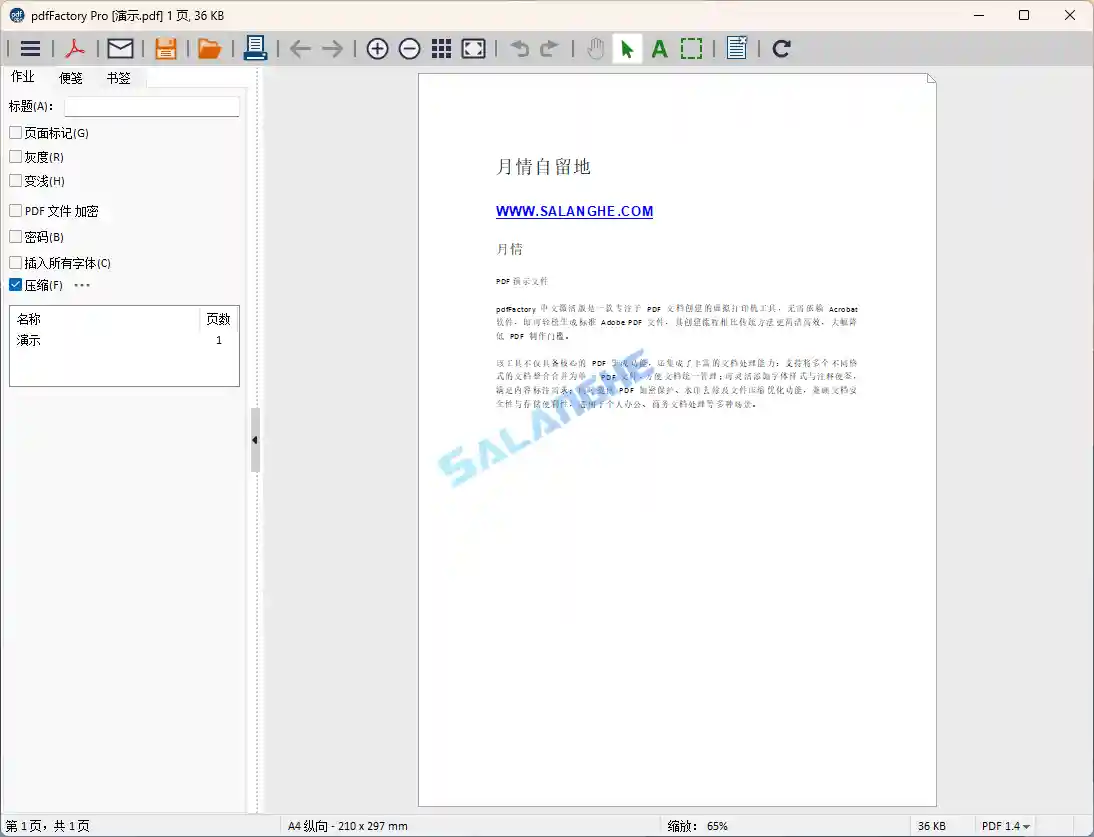Enable 灰度 (grayscale) option
The image size is (1094, 837).
pos(15,156)
